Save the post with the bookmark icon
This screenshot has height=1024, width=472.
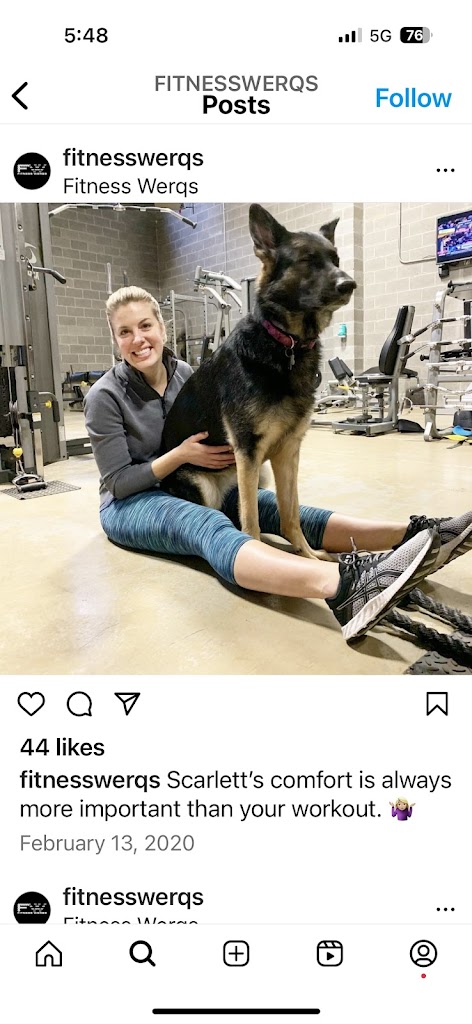pyautogui.click(x=437, y=703)
